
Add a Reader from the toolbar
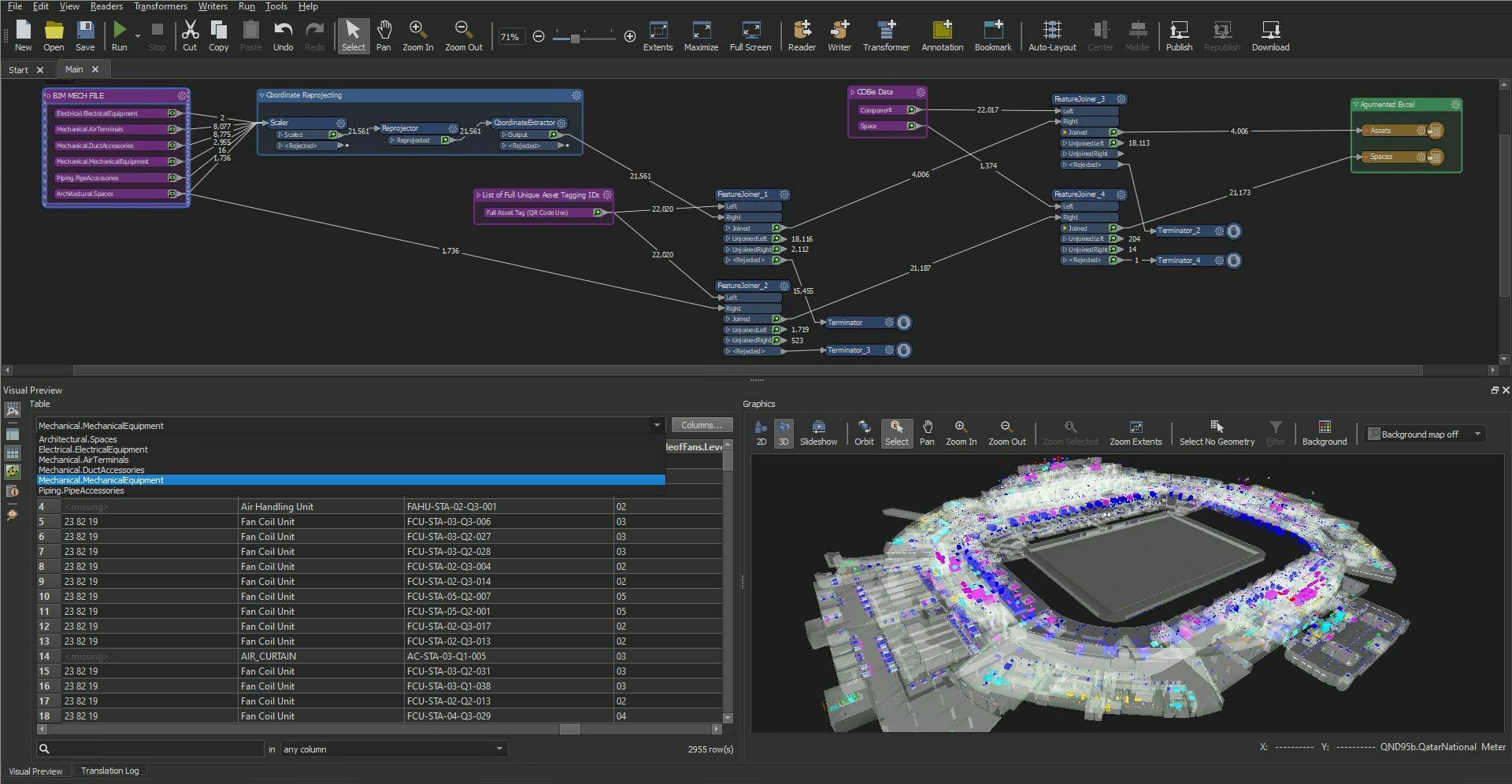point(802,35)
